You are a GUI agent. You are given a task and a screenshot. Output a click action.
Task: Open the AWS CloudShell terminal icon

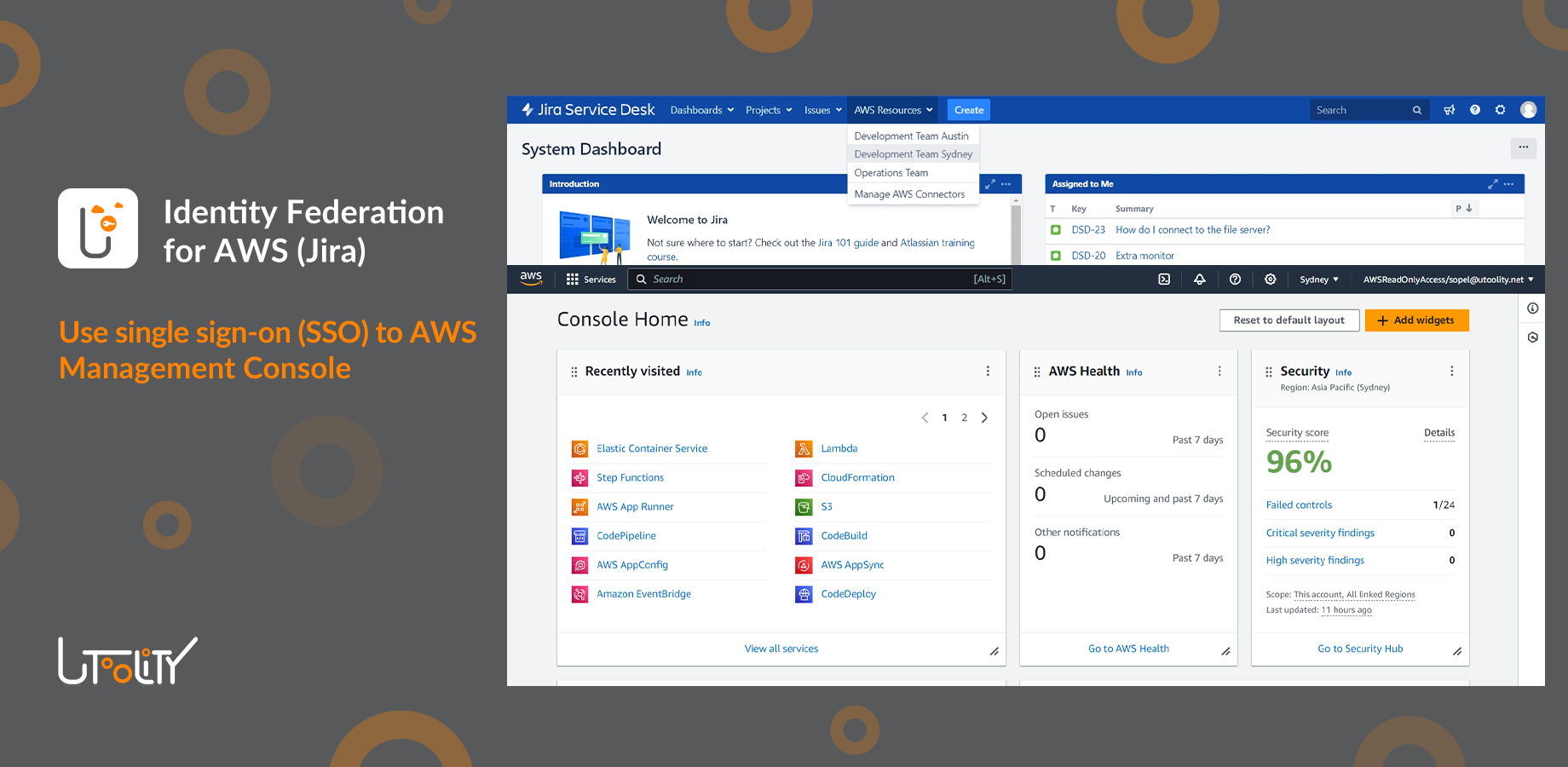[x=1164, y=279]
